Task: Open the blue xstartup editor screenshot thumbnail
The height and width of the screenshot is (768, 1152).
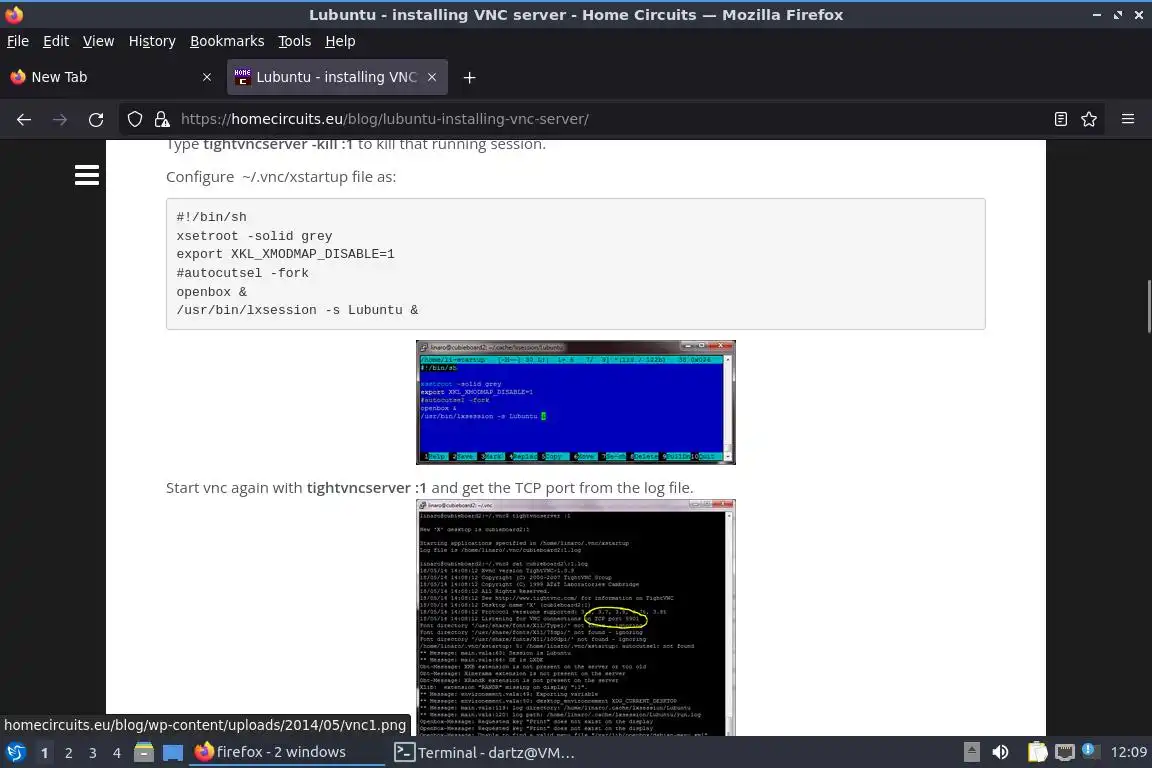Action: coord(575,402)
